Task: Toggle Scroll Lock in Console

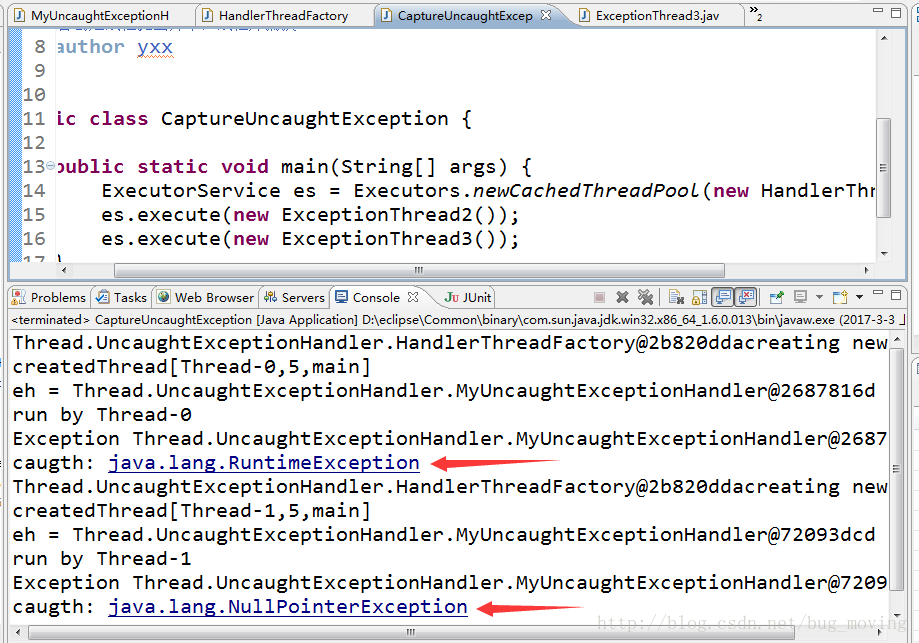Action: tap(699, 298)
